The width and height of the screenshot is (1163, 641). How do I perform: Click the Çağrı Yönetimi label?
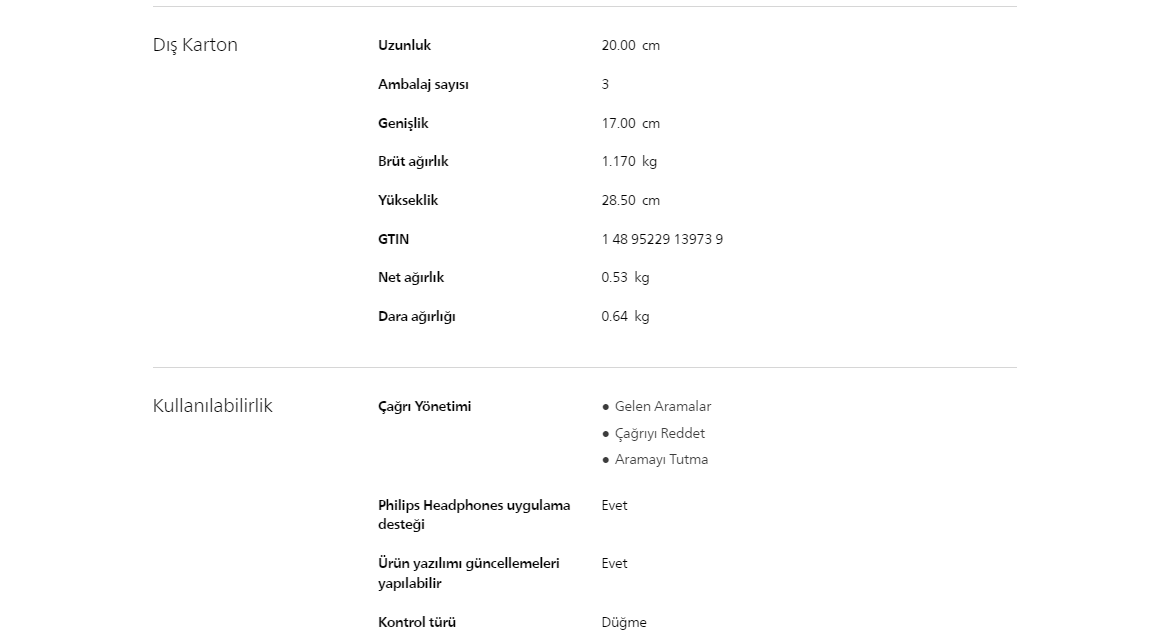point(424,406)
